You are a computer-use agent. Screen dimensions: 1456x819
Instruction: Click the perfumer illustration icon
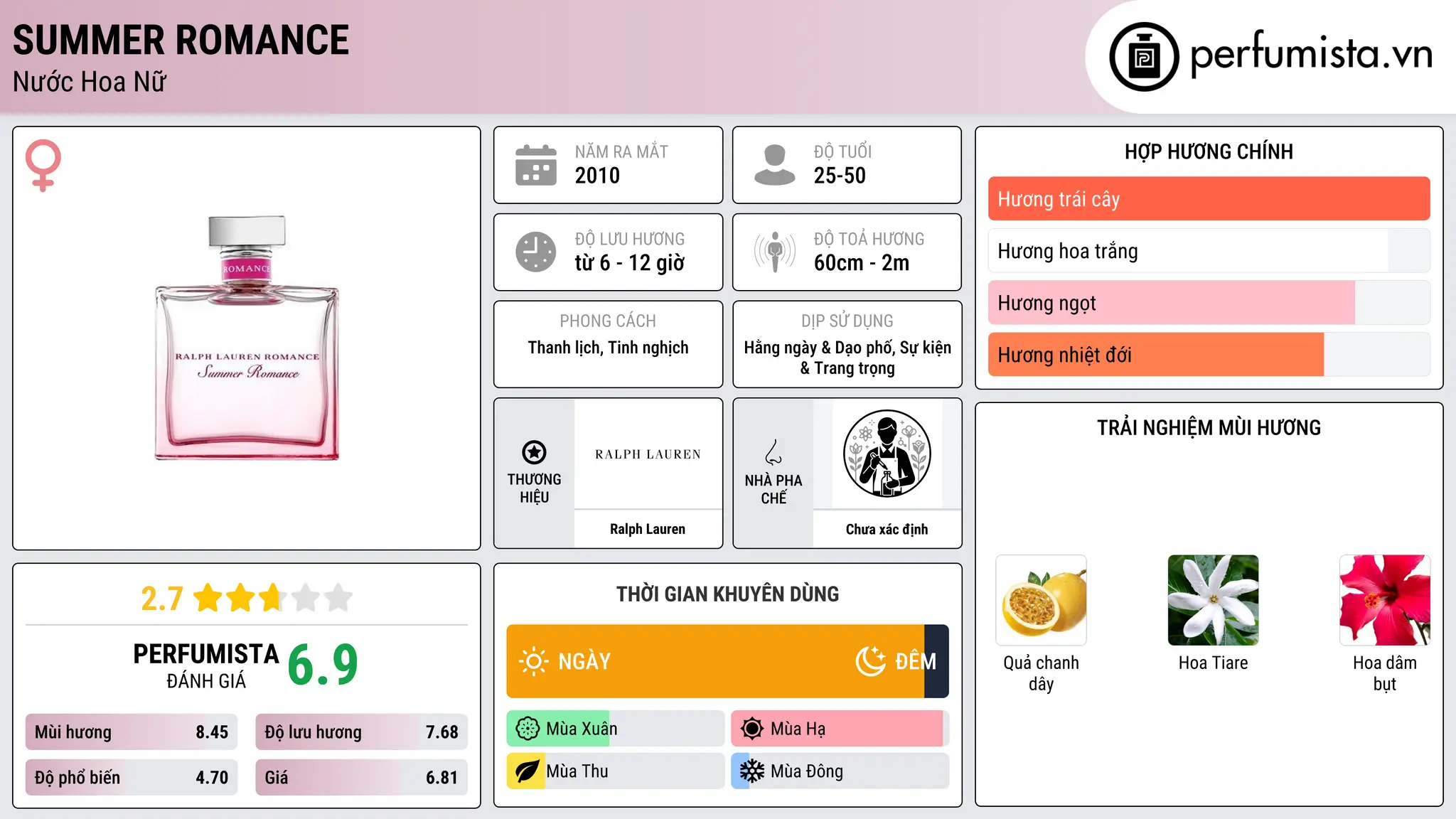(887, 454)
